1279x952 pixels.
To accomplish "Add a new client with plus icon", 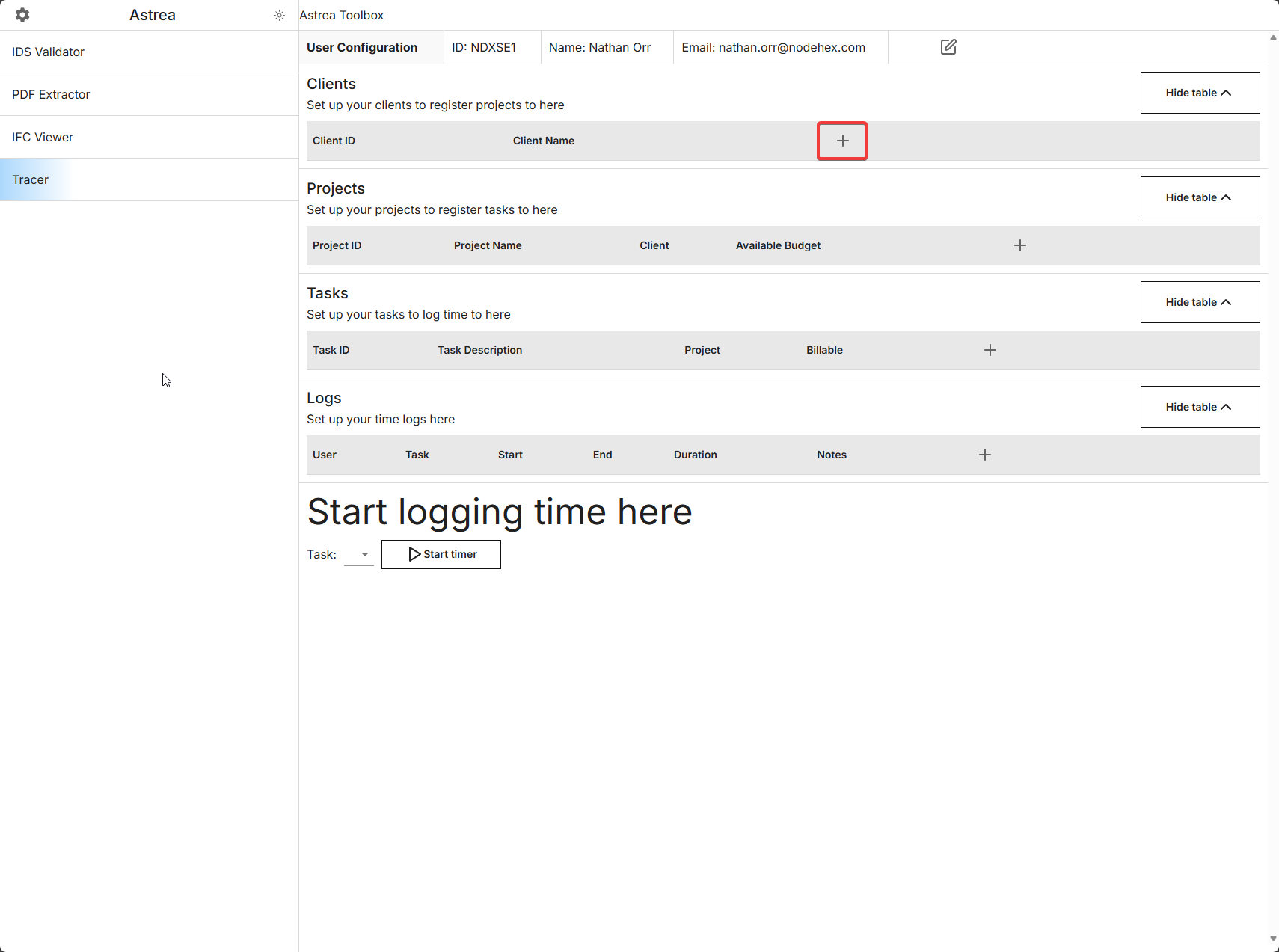I will (x=842, y=141).
